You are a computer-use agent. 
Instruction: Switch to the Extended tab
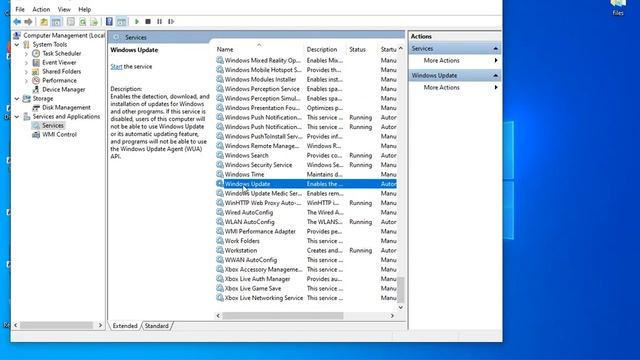[125, 326]
